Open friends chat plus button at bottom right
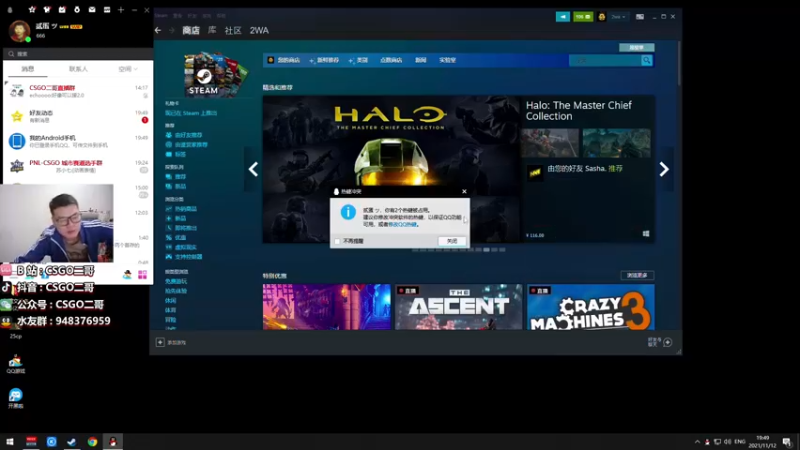This screenshot has width=800, height=450. click(x=667, y=342)
